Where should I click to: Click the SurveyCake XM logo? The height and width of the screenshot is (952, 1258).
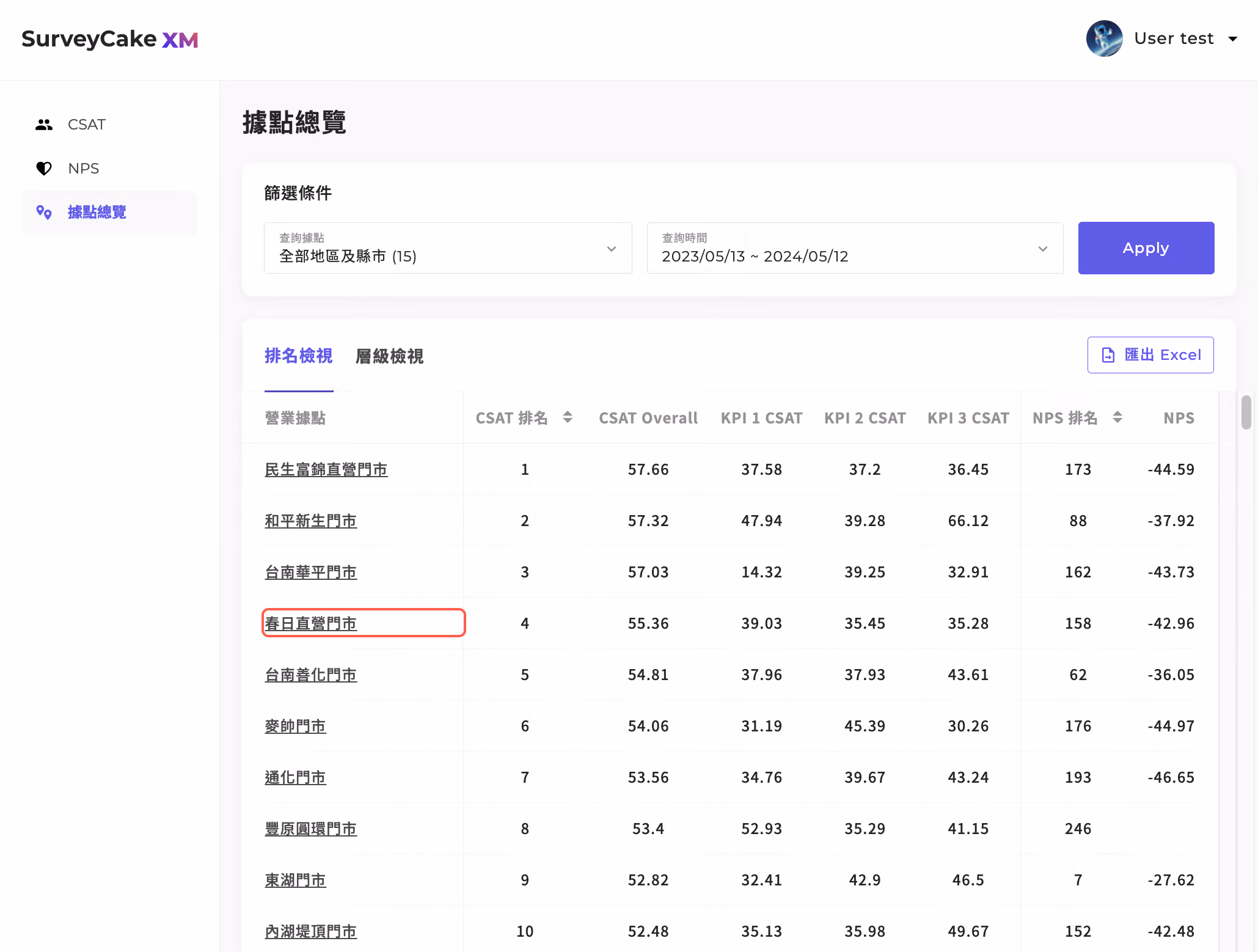pos(110,39)
